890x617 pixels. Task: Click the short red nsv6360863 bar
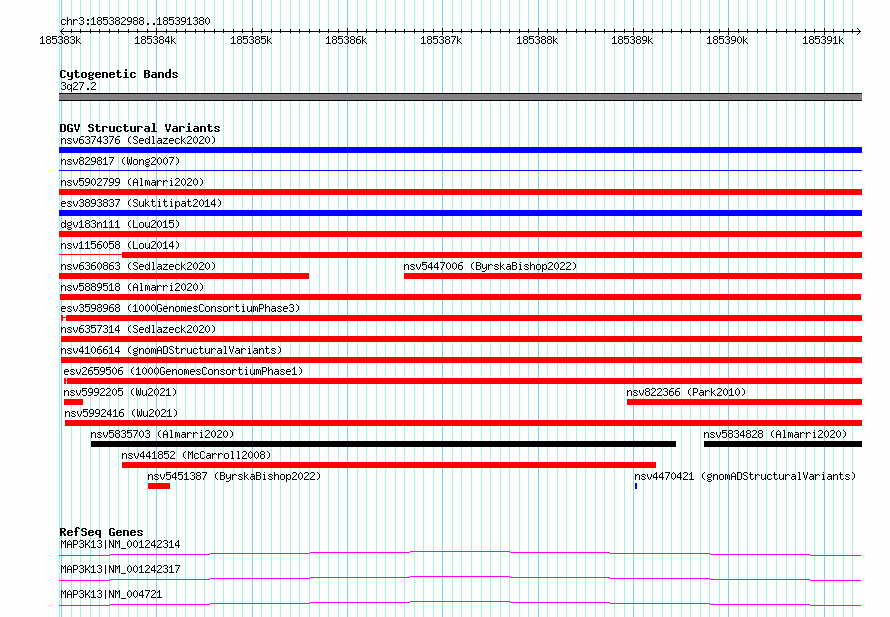tap(184, 276)
